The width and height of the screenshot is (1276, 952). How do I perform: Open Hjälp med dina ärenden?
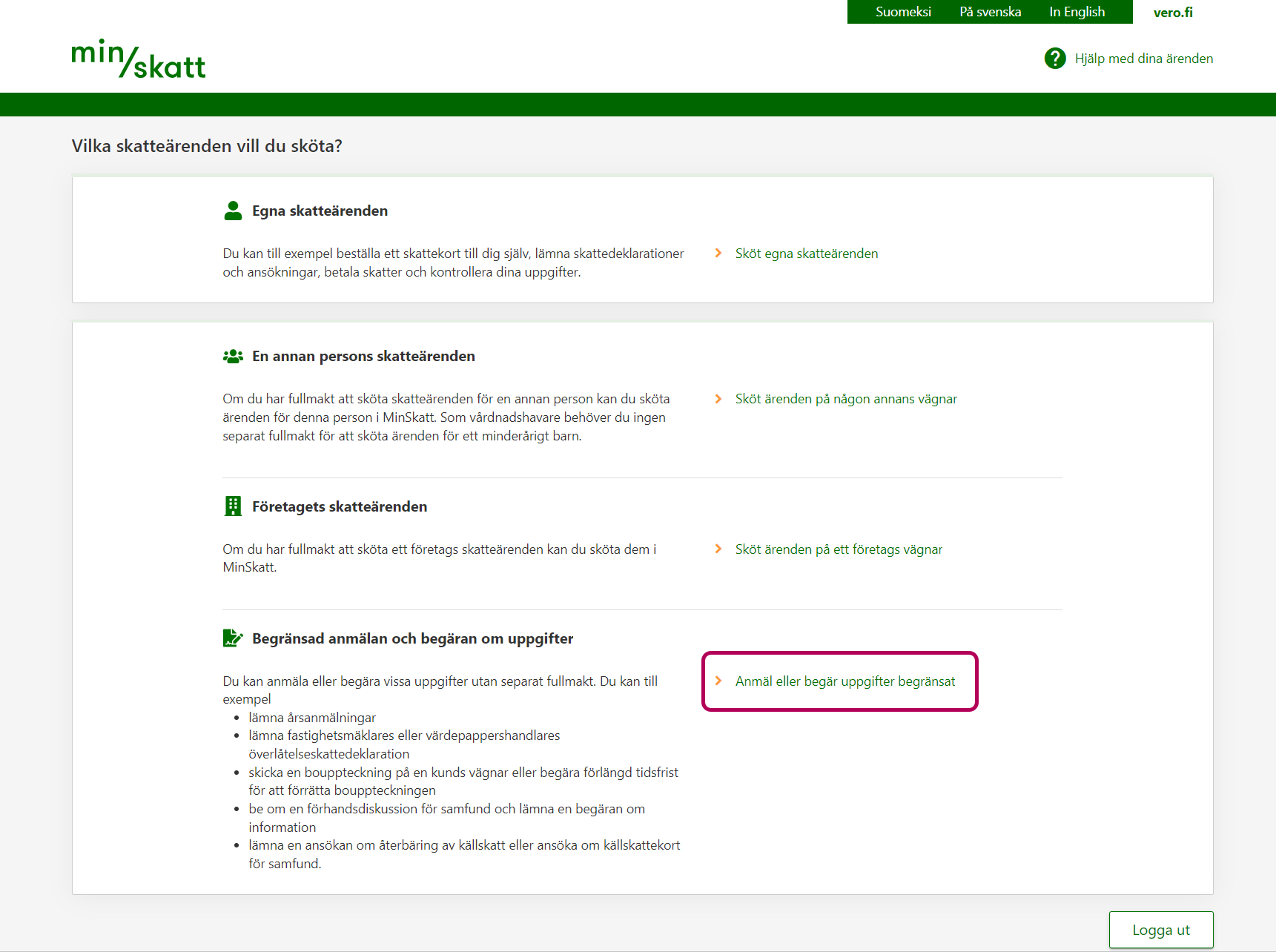point(1143,59)
